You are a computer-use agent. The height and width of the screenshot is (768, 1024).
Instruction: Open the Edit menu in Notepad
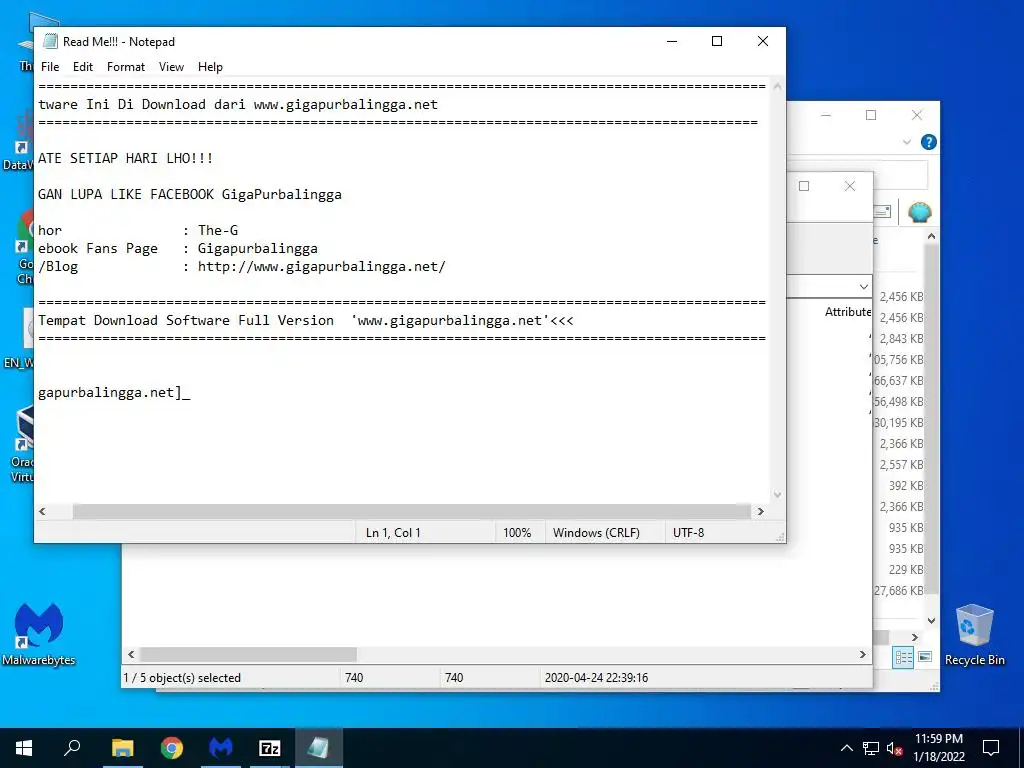pos(83,67)
